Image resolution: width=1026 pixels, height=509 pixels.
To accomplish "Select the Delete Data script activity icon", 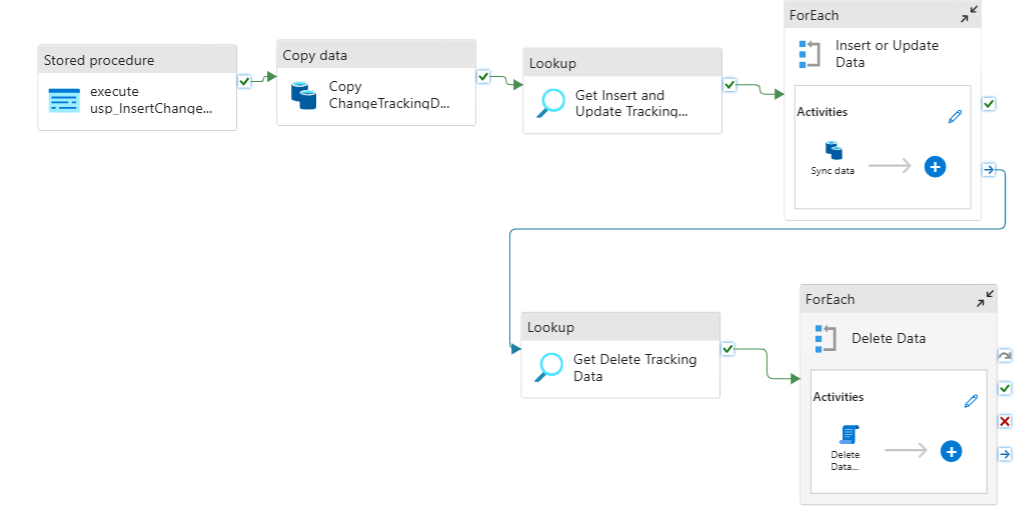I will coord(849,434).
